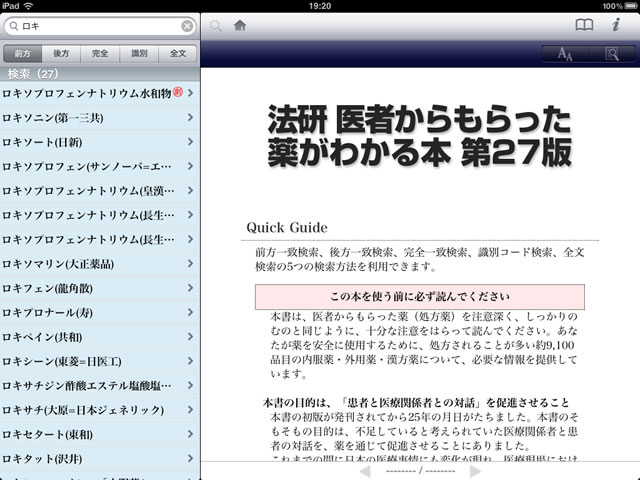
Task: Click the Quick Guide heading
Action: click(287, 227)
